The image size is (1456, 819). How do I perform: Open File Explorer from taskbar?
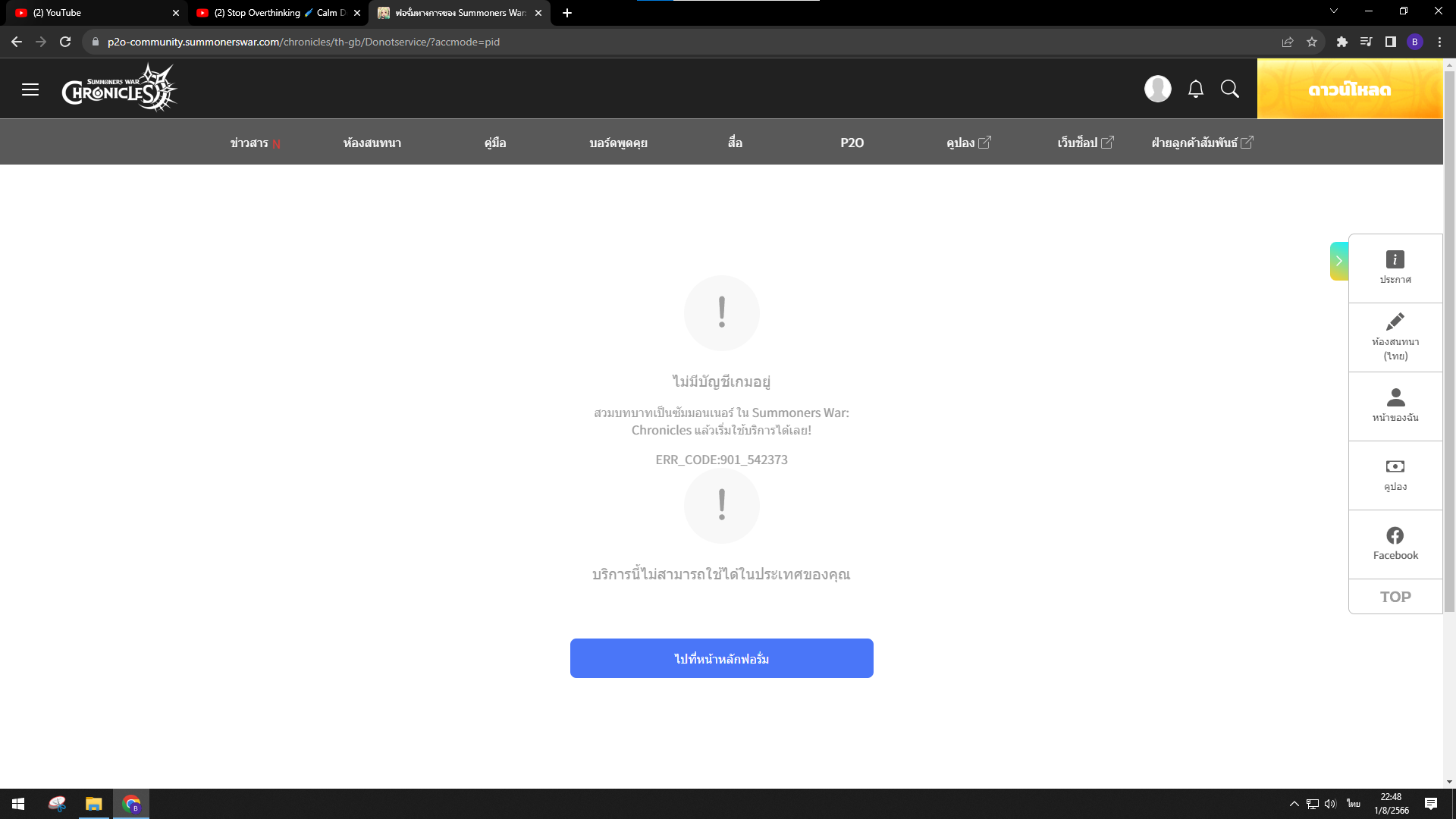[94, 804]
